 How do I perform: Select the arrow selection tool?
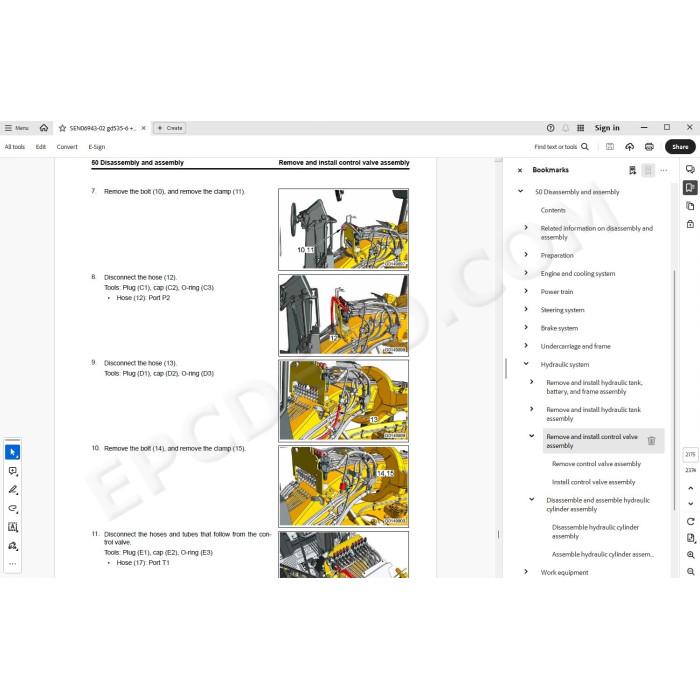tap(12, 452)
